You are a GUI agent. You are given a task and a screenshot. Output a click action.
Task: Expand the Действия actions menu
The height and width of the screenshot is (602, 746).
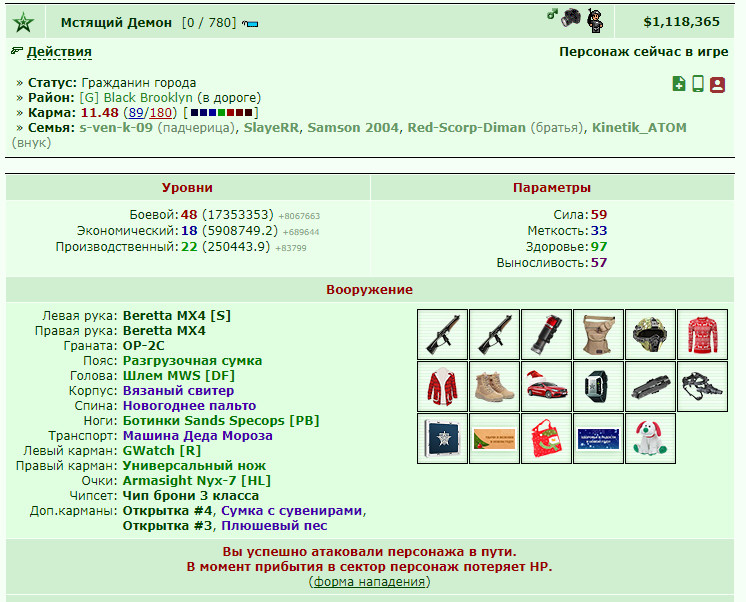click(59, 52)
